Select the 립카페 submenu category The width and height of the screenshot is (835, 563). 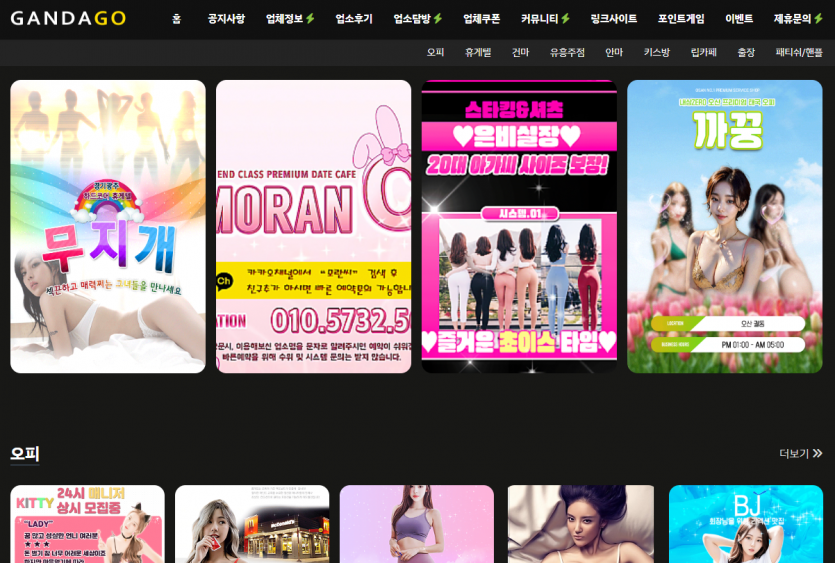(703, 52)
